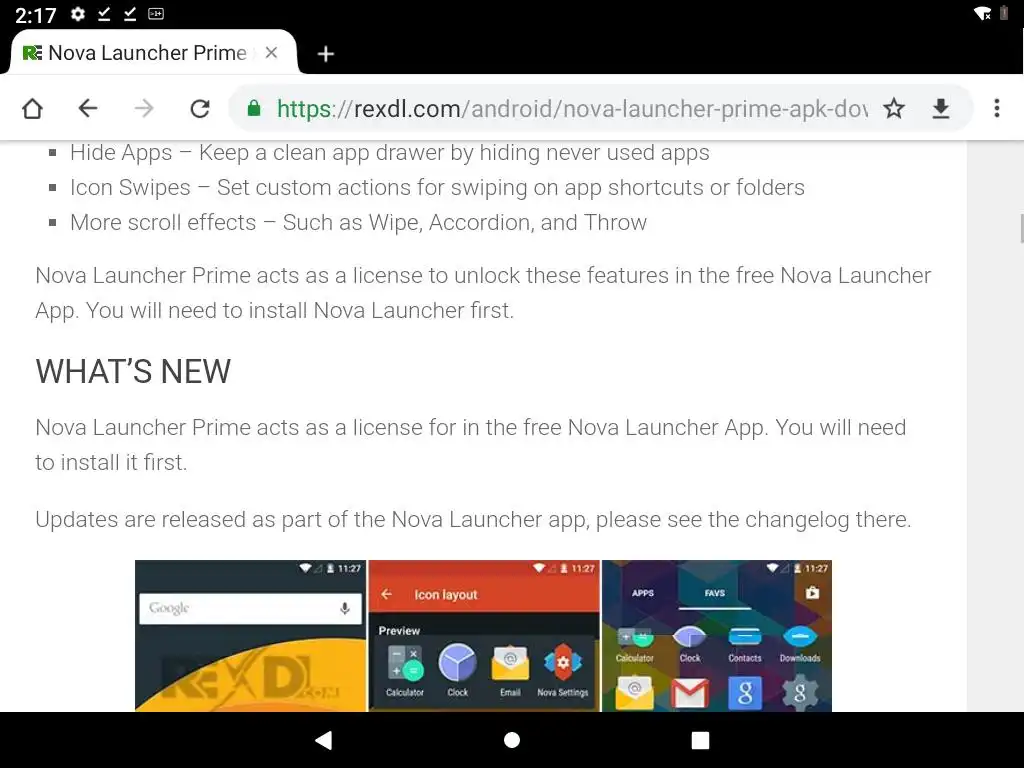Screen dimensions: 1024x768
Task: Tap the clock showing 2:17
Action: (x=35, y=14)
